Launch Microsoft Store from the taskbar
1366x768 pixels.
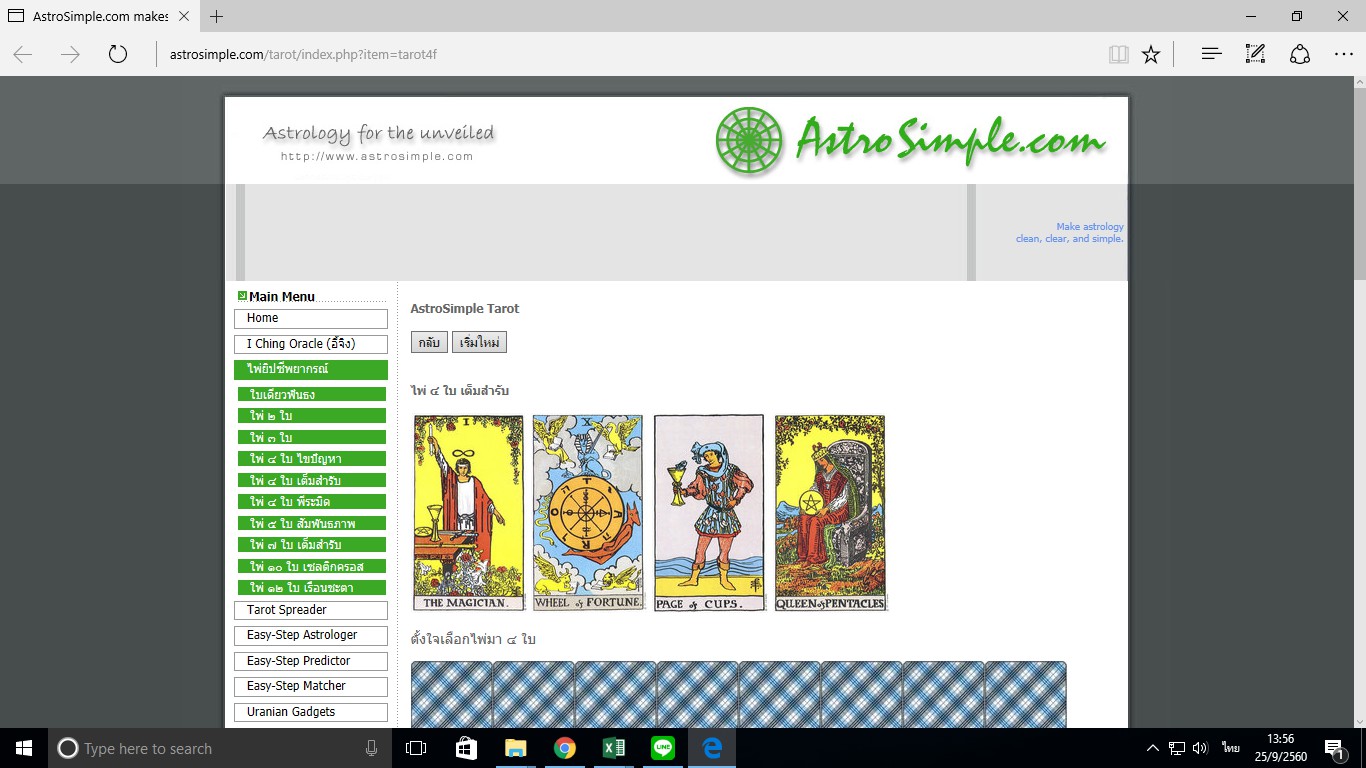point(466,748)
